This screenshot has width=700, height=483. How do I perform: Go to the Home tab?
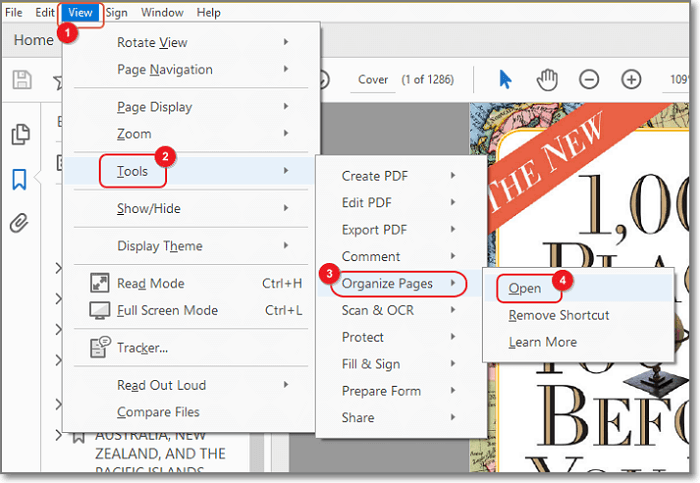click(33, 40)
